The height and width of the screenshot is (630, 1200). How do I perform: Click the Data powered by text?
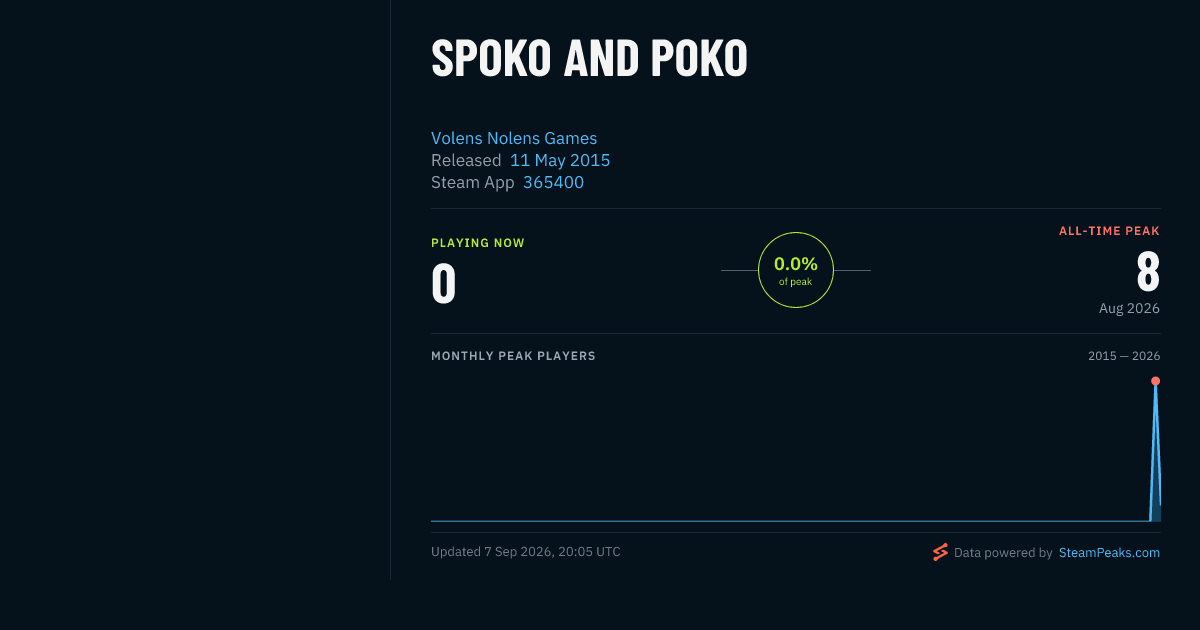coord(1003,552)
